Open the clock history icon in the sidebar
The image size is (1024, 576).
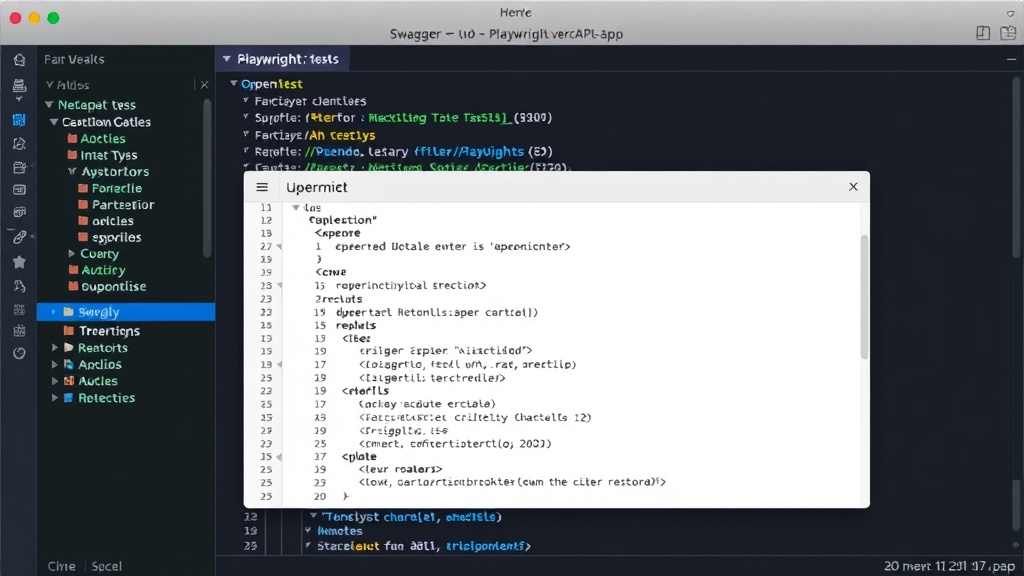coord(19,353)
